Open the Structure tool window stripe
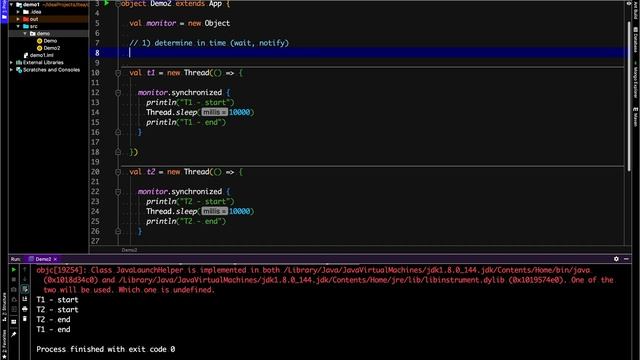 4,308
